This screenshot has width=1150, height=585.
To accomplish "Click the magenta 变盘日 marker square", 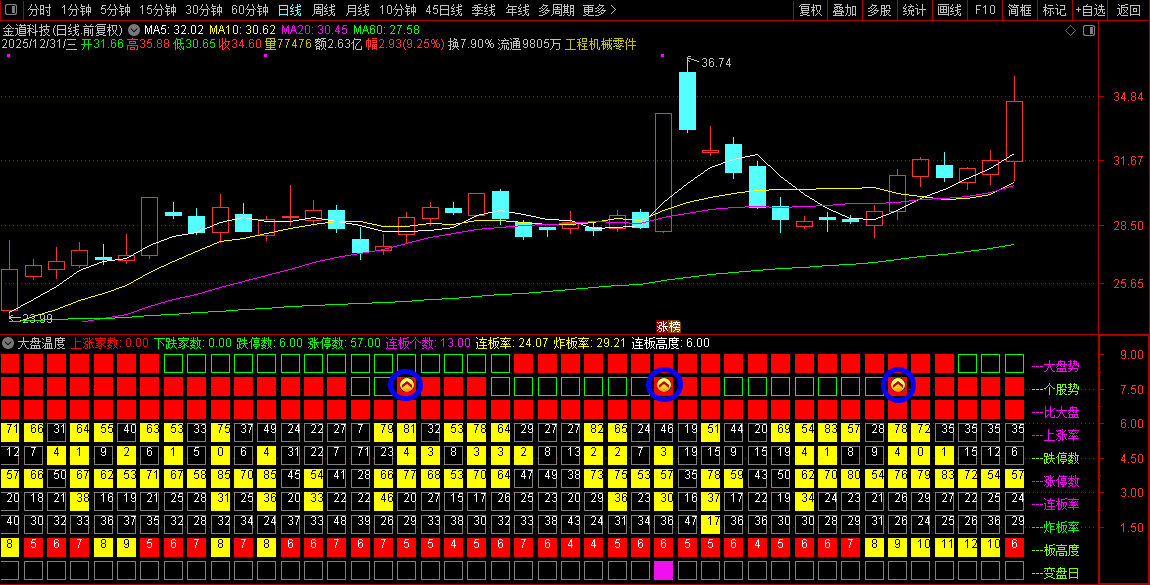I will 663,570.
